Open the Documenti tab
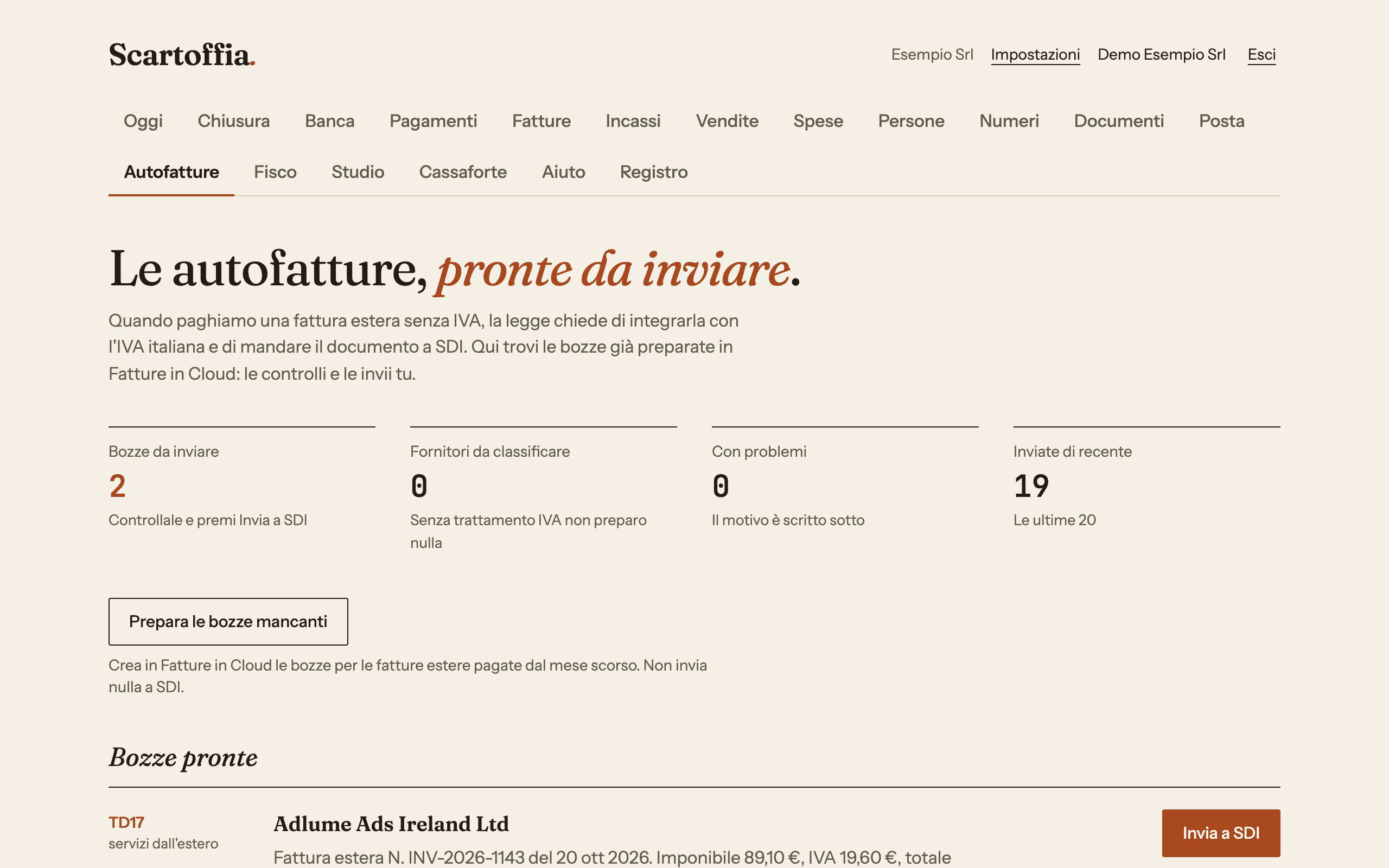Image resolution: width=1389 pixels, height=868 pixels. (1119, 121)
